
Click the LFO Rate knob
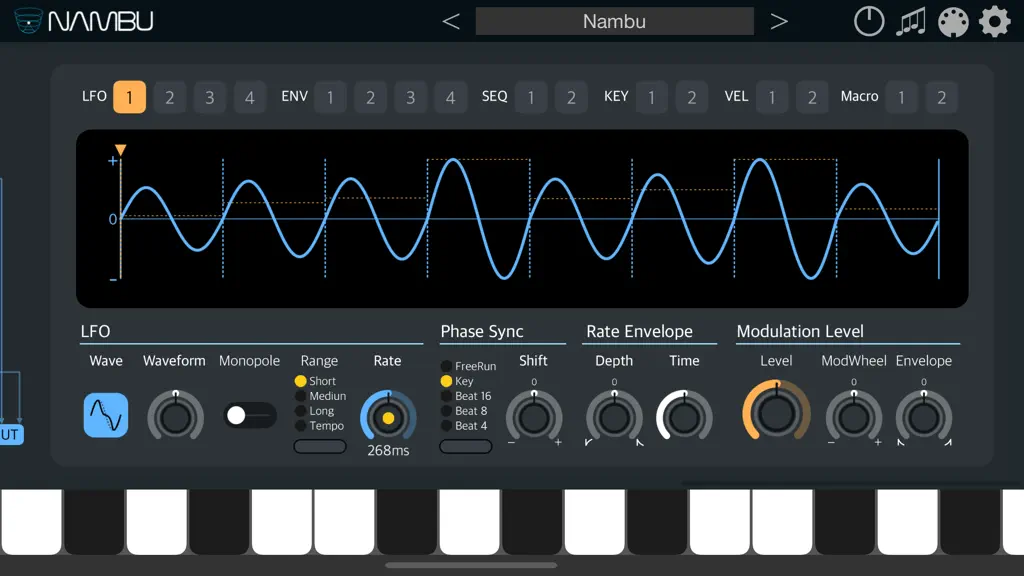coord(388,417)
